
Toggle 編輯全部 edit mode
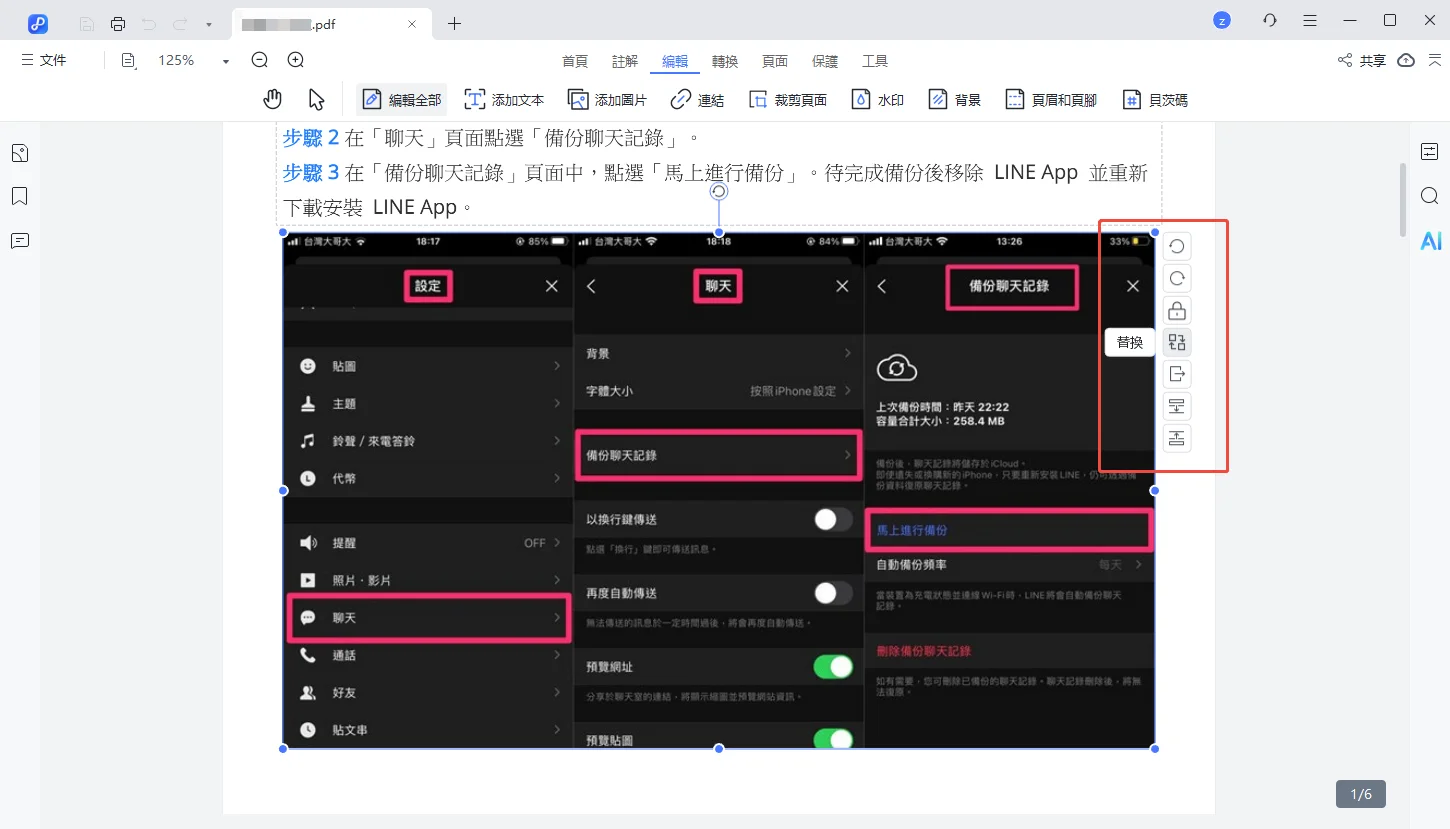point(401,99)
